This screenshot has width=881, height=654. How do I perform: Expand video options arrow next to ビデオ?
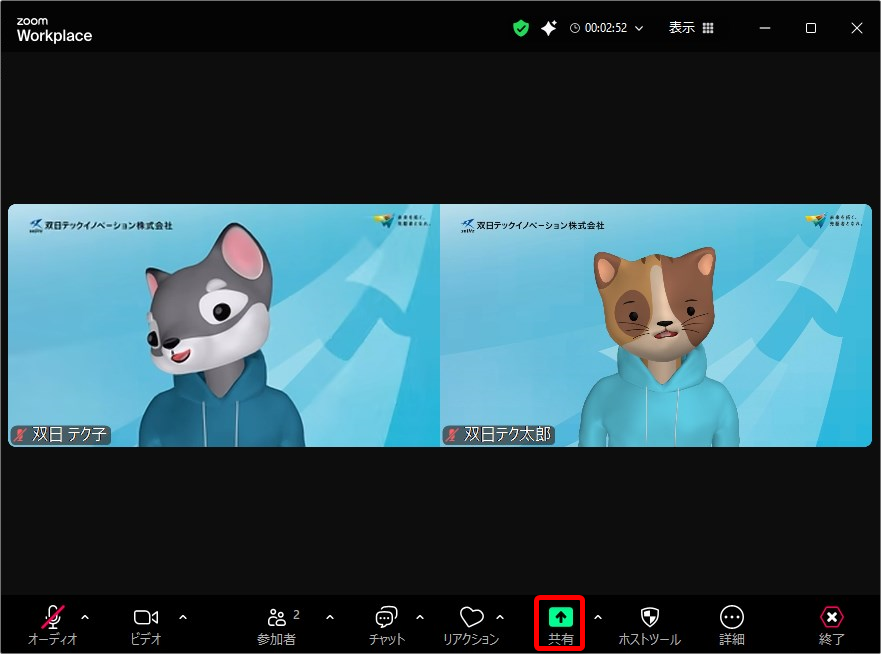(x=183, y=617)
